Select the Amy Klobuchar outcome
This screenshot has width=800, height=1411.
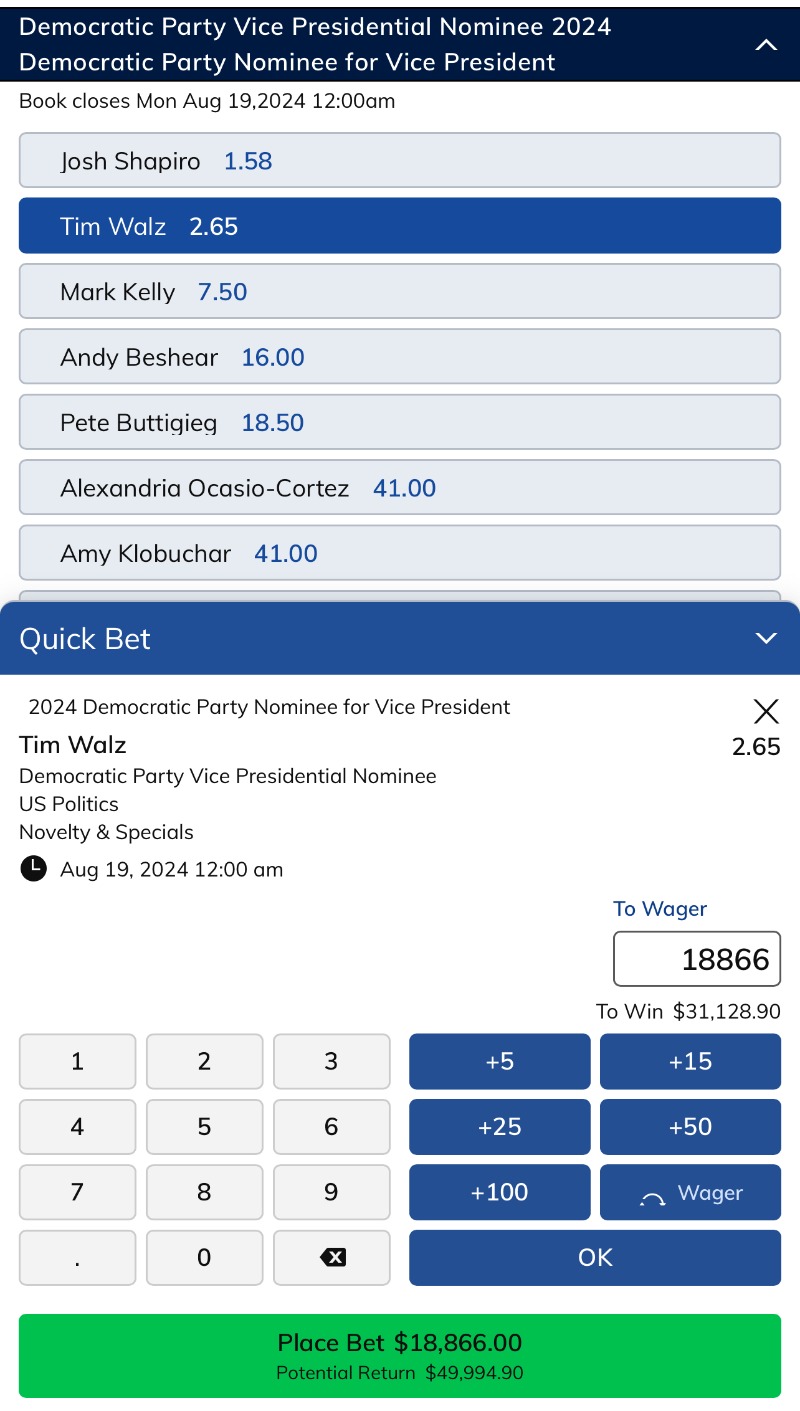click(399, 553)
